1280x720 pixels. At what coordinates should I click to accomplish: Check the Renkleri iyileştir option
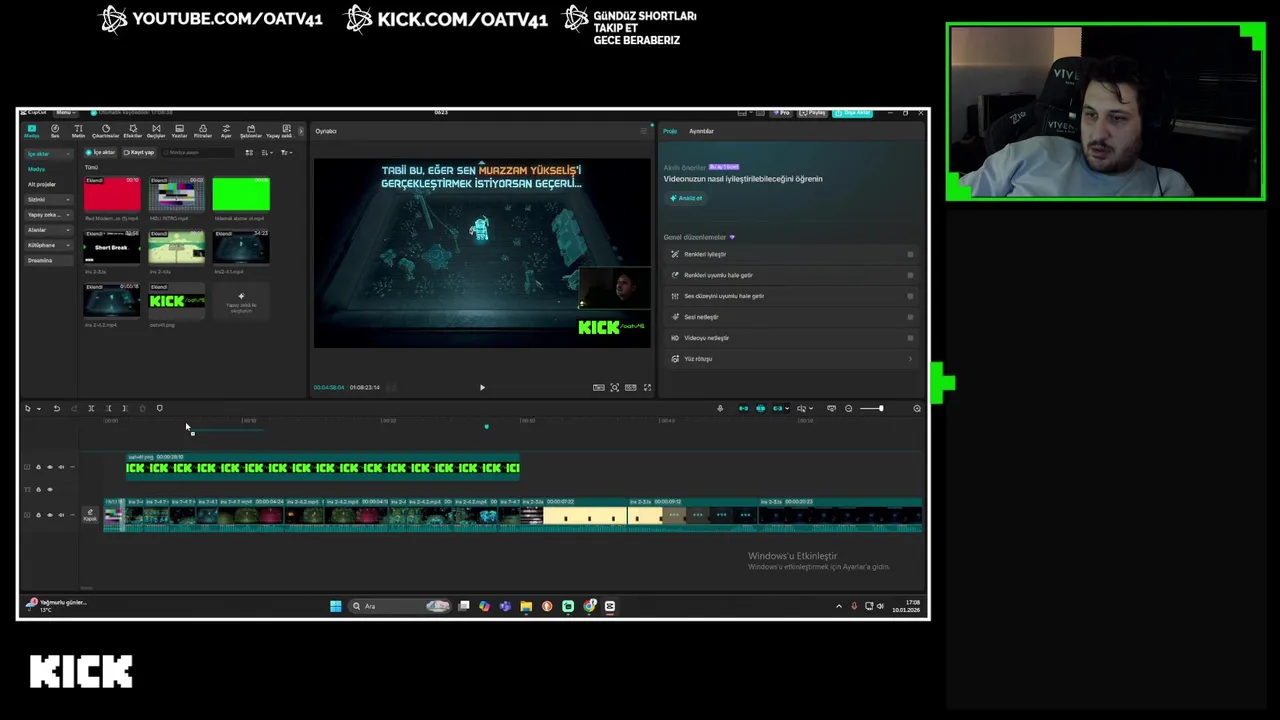click(x=910, y=254)
